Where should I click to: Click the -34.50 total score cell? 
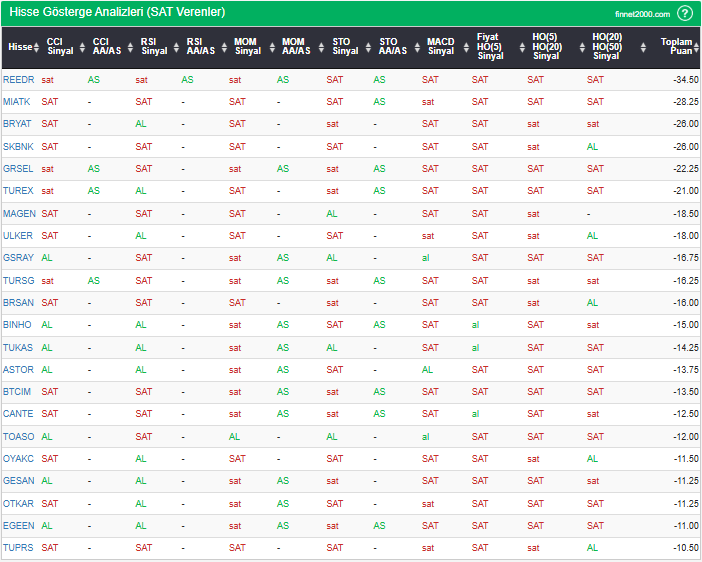685,79
